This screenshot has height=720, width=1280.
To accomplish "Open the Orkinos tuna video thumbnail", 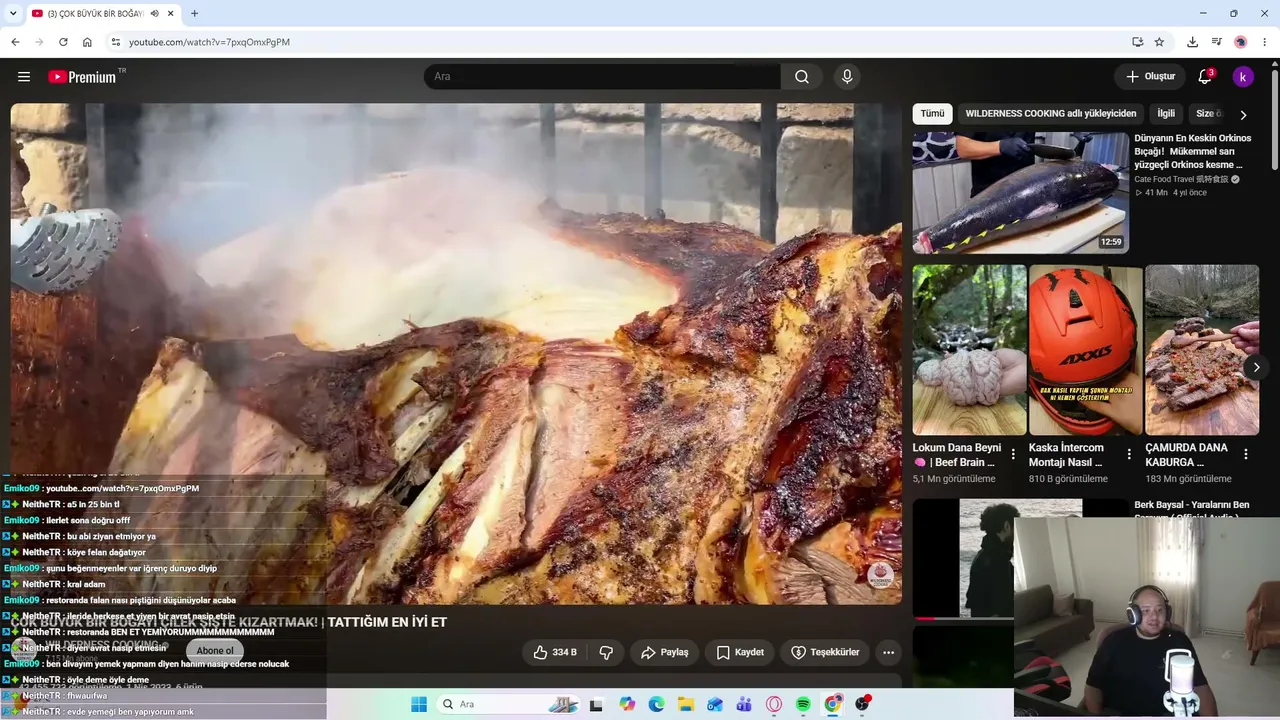I will 1020,193.
